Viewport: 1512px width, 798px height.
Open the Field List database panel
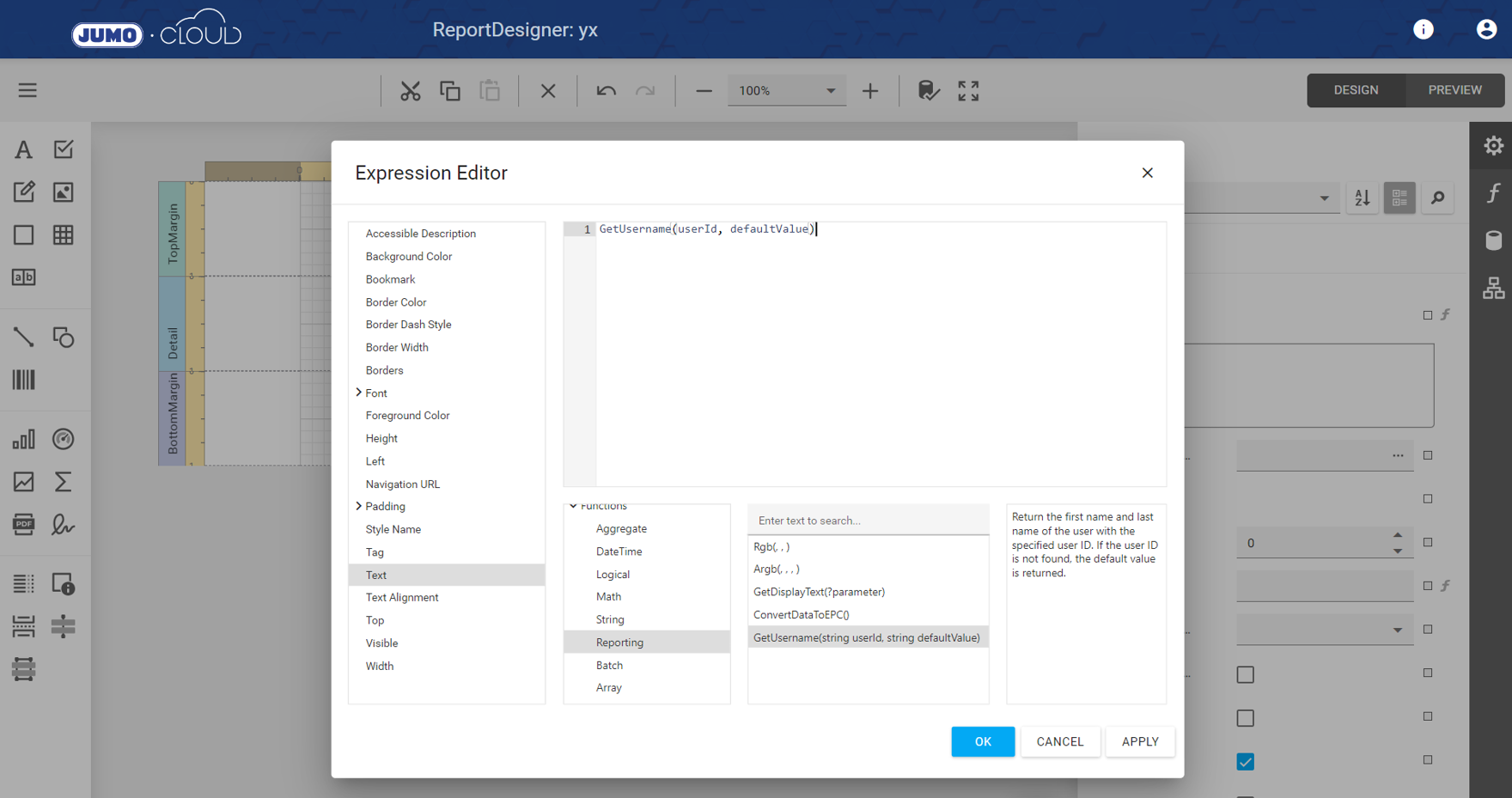(x=1493, y=241)
